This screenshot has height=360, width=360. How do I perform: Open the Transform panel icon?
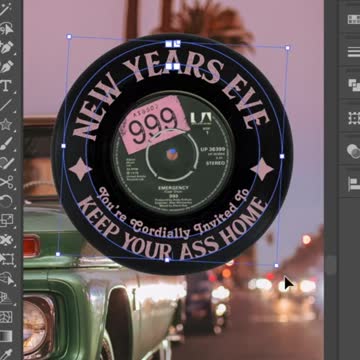click(353, 118)
